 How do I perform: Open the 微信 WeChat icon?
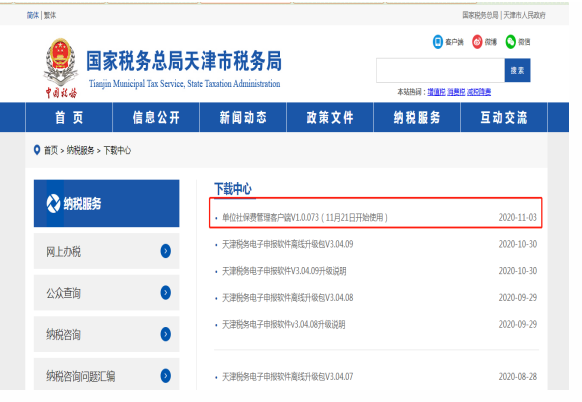(511, 42)
